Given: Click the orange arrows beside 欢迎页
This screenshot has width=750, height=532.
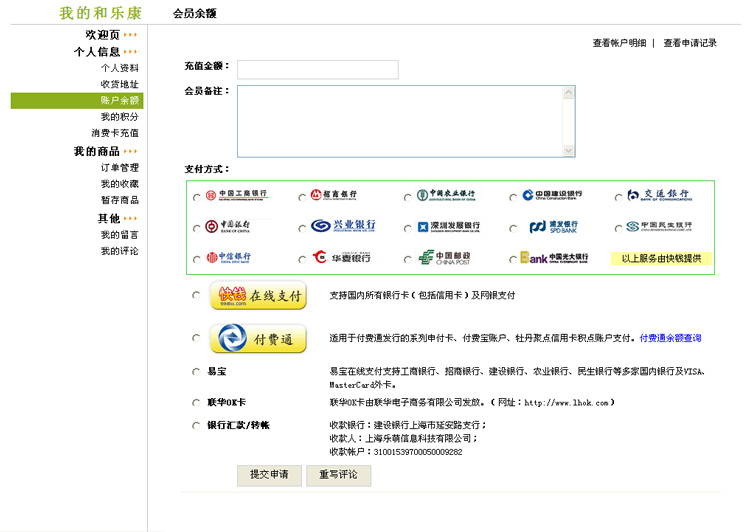Looking at the screenshot, I should coord(130,35).
